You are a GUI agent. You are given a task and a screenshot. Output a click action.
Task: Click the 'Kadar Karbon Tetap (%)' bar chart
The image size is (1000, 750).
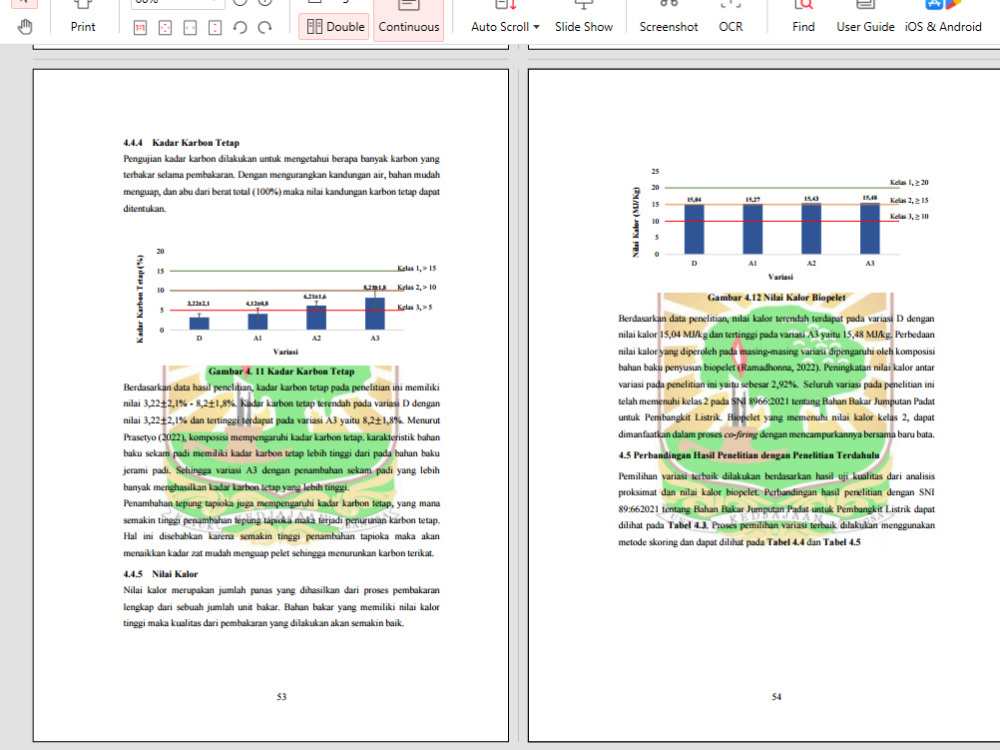pyautogui.click(x=286, y=301)
